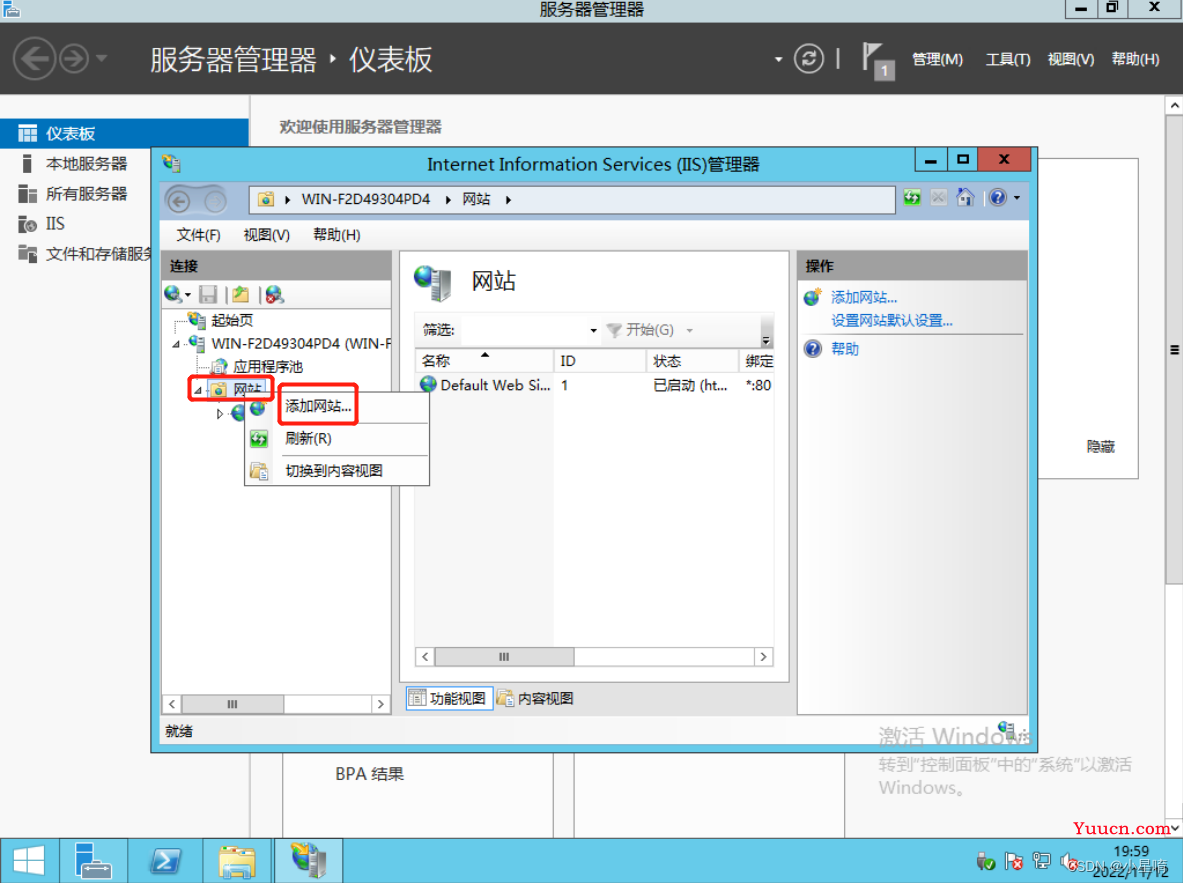Screen dimensions: 1183x883
Task: Click the Server Manager forward arrow
Action: pos(73,59)
